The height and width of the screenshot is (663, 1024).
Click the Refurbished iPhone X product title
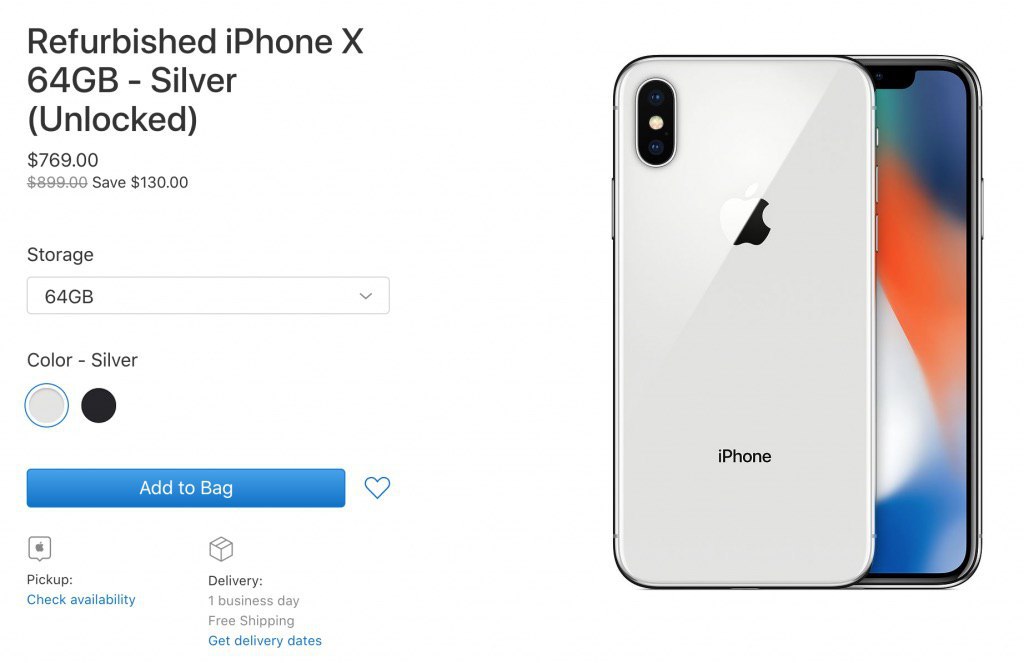tap(195, 80)
